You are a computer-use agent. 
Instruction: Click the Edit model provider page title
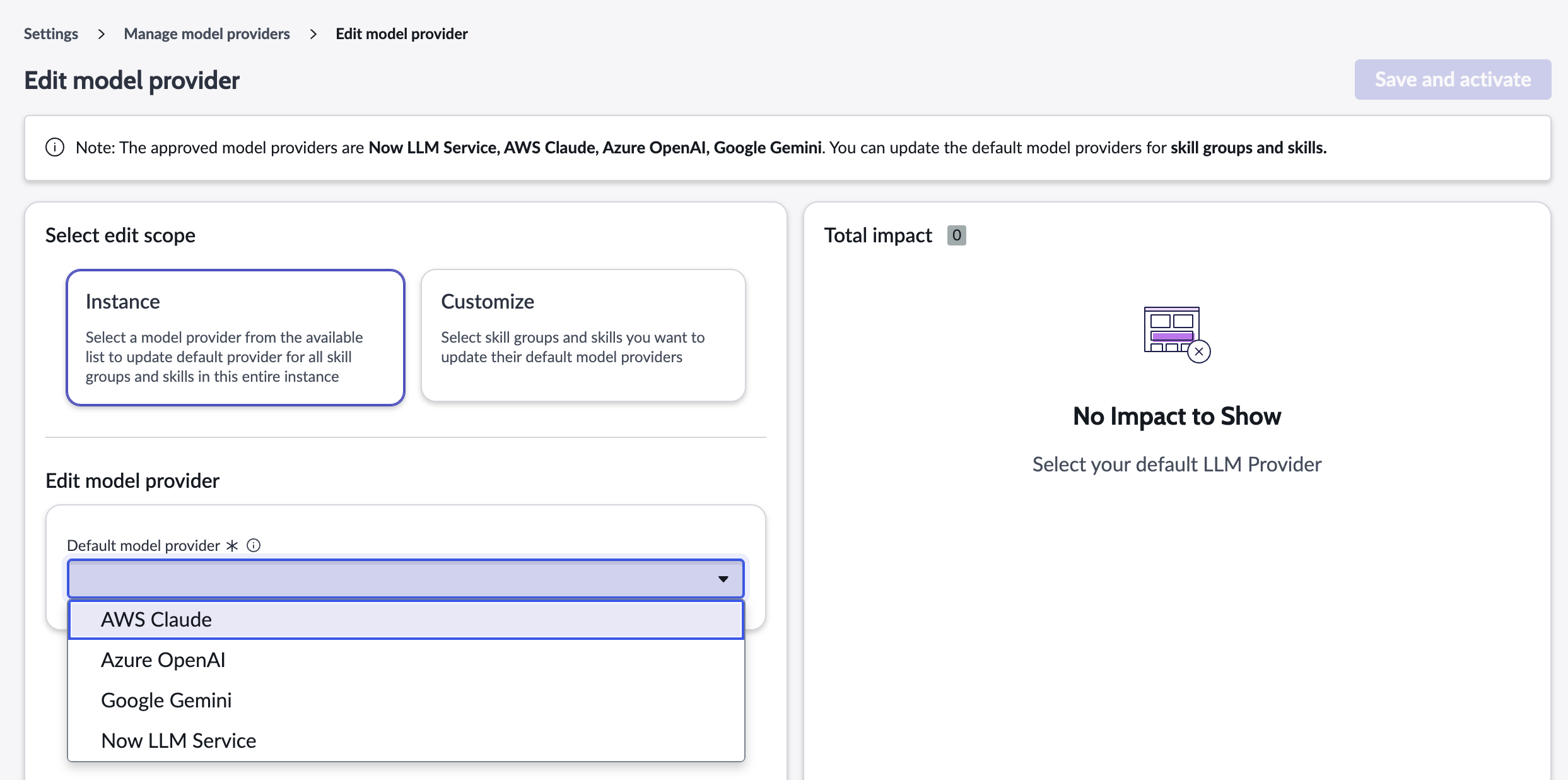(132, 80)
